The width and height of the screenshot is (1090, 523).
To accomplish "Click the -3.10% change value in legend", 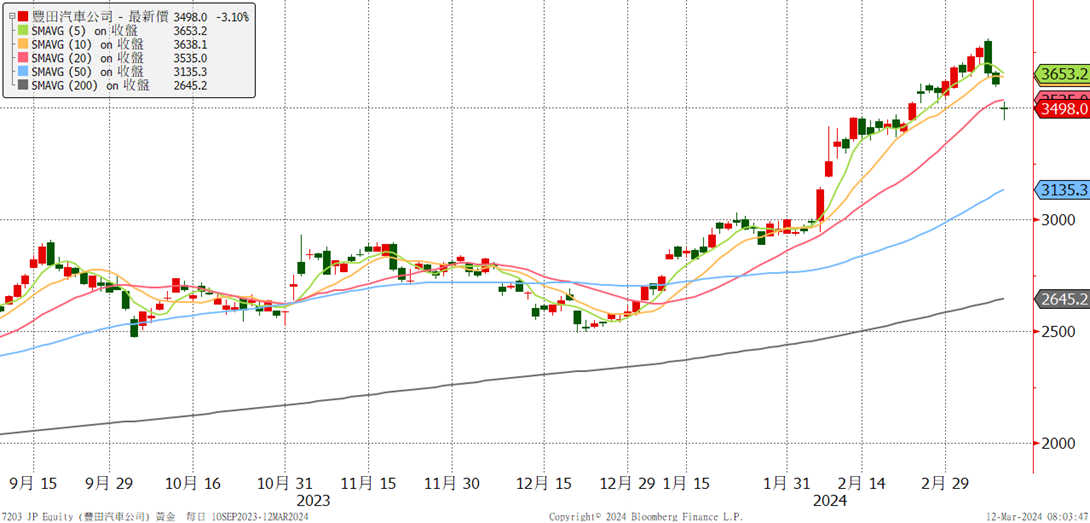I will point(231,16).
